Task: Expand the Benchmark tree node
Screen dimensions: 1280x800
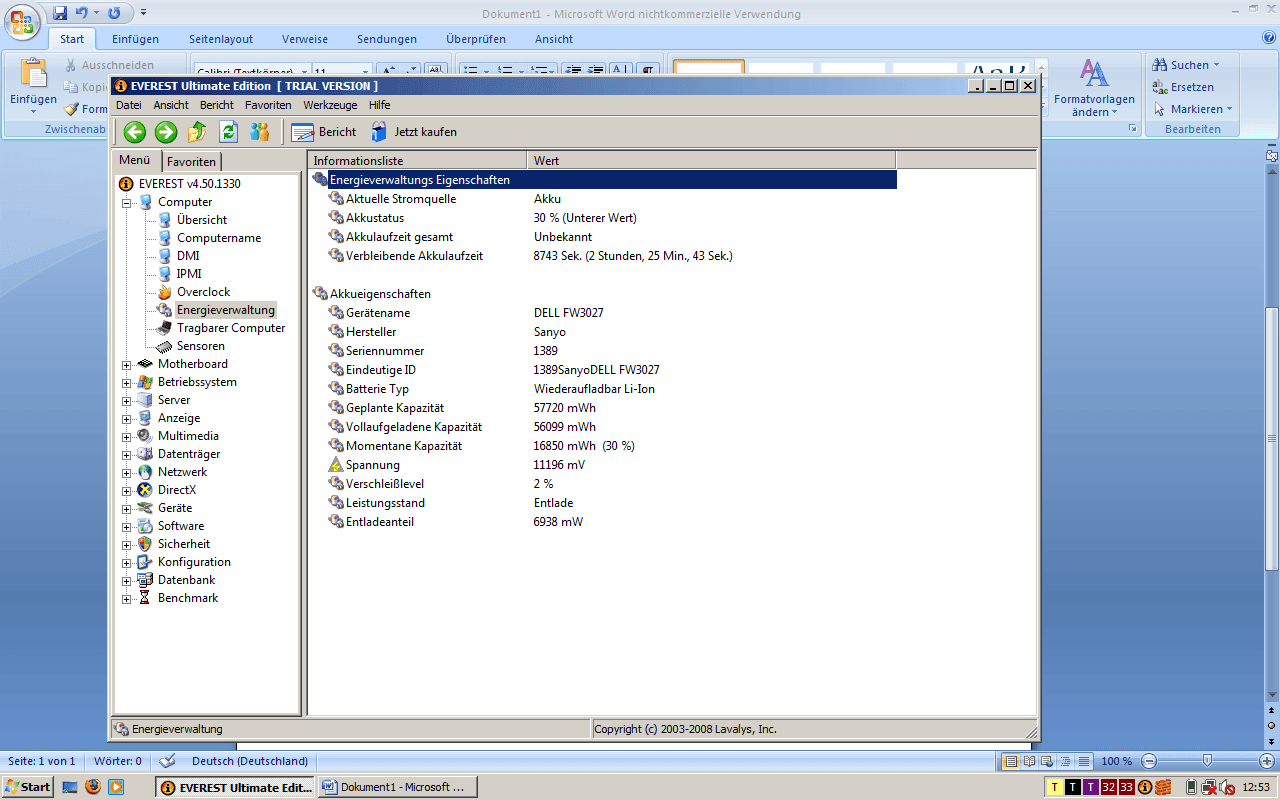Action: (x=127, y=599)
